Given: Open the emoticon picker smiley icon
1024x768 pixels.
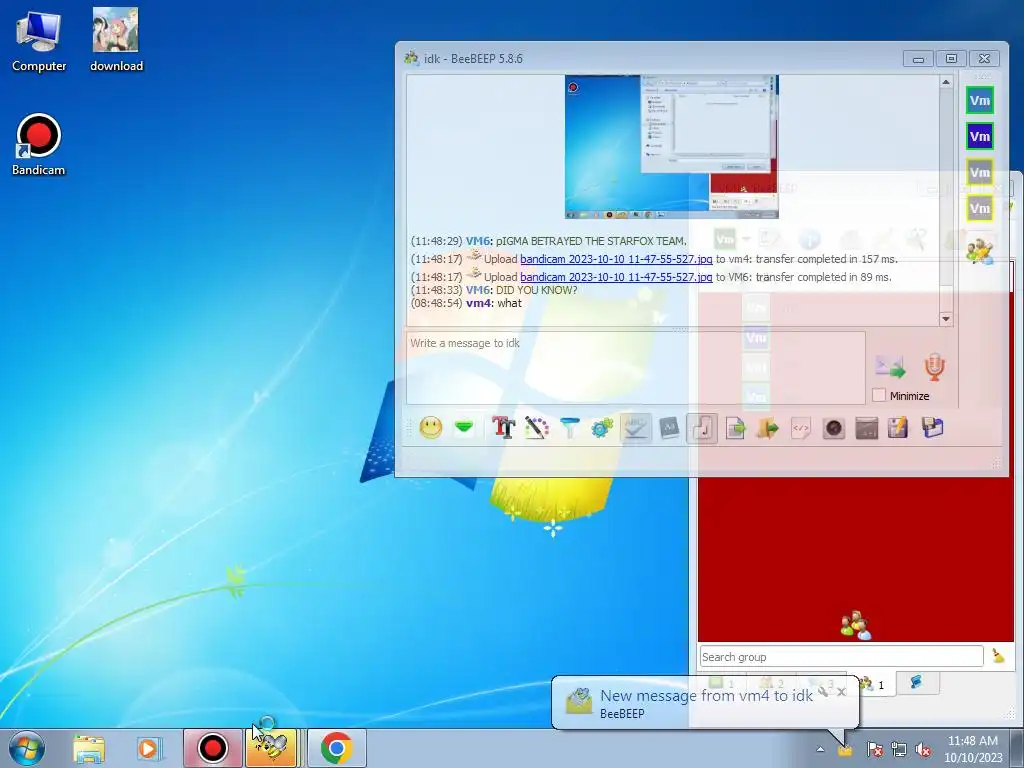Looking at the screenshot, I should tap(430, 428).
